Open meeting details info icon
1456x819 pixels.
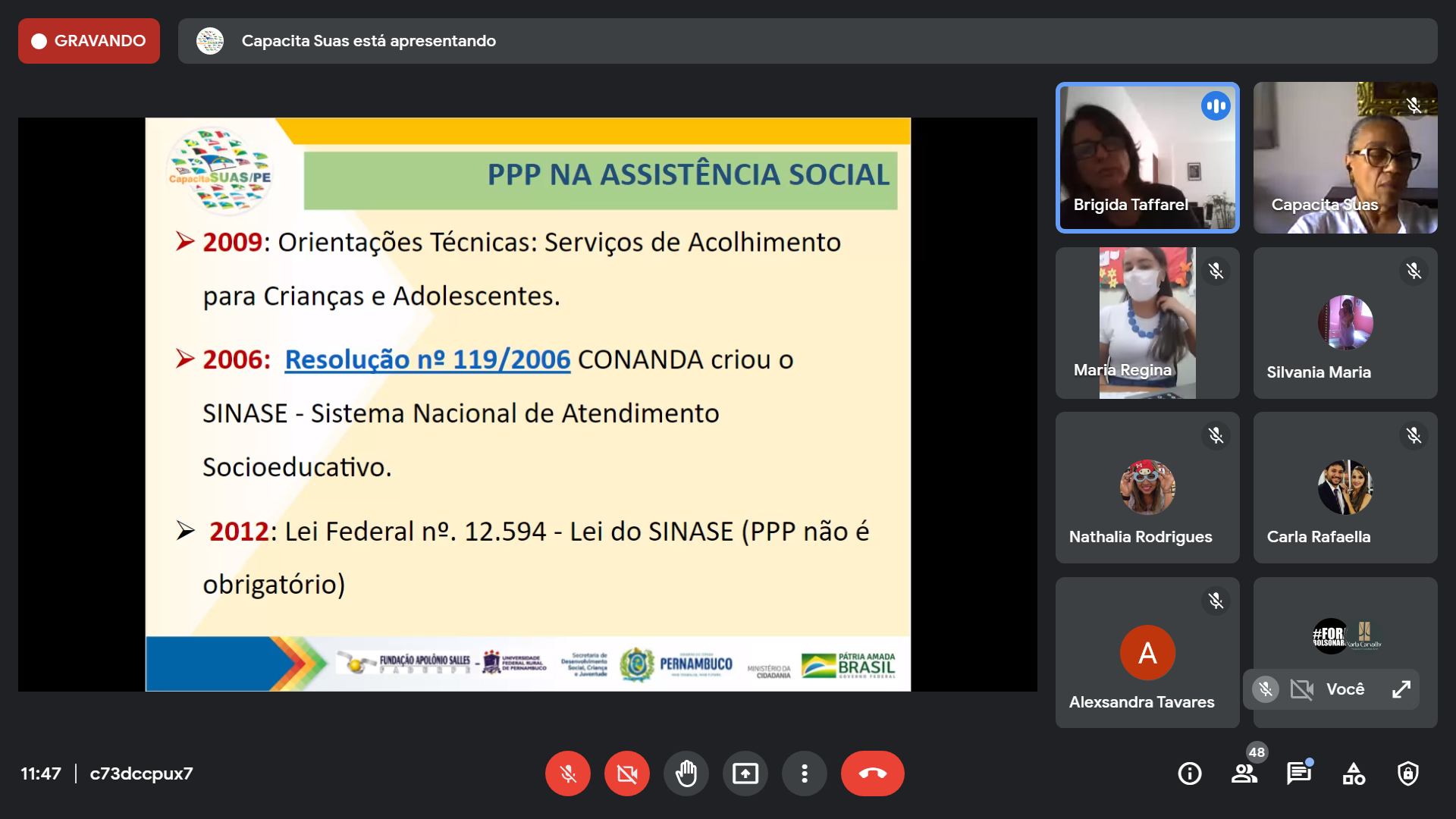[1189, 773]
